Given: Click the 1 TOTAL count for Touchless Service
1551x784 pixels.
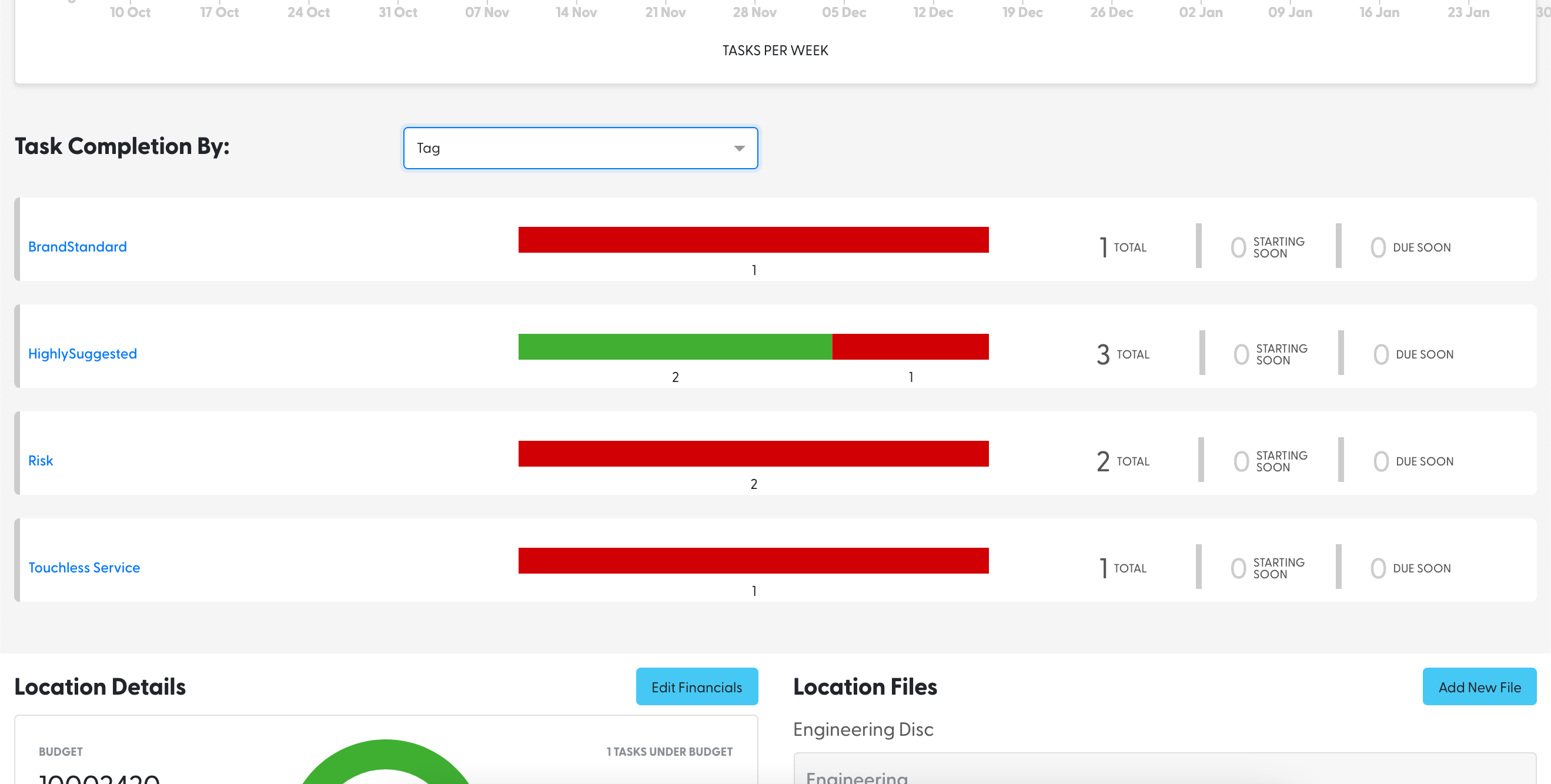Looking at the screenshot, I should pyautogui.click(x=1123, y=568).
